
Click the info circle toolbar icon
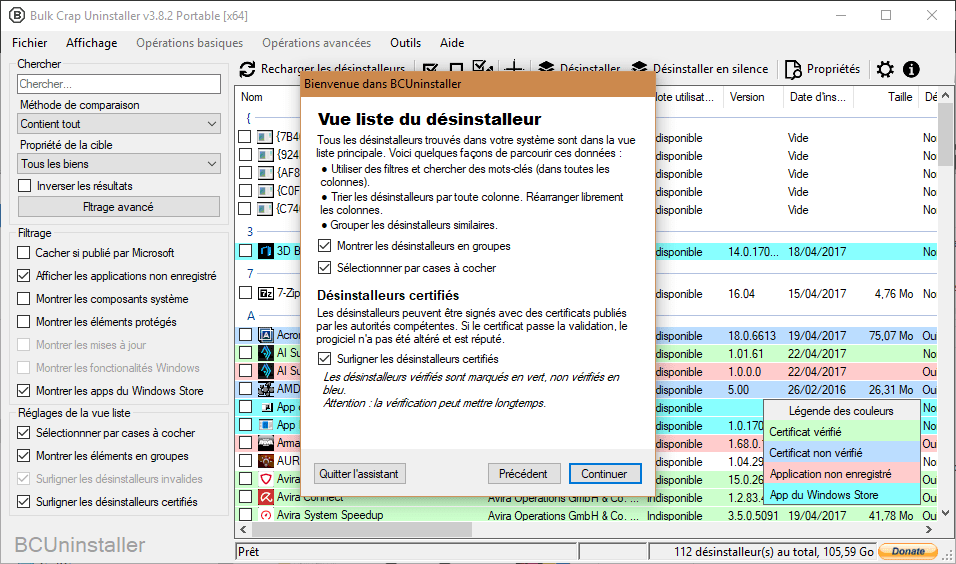click(x=911, y=70)
